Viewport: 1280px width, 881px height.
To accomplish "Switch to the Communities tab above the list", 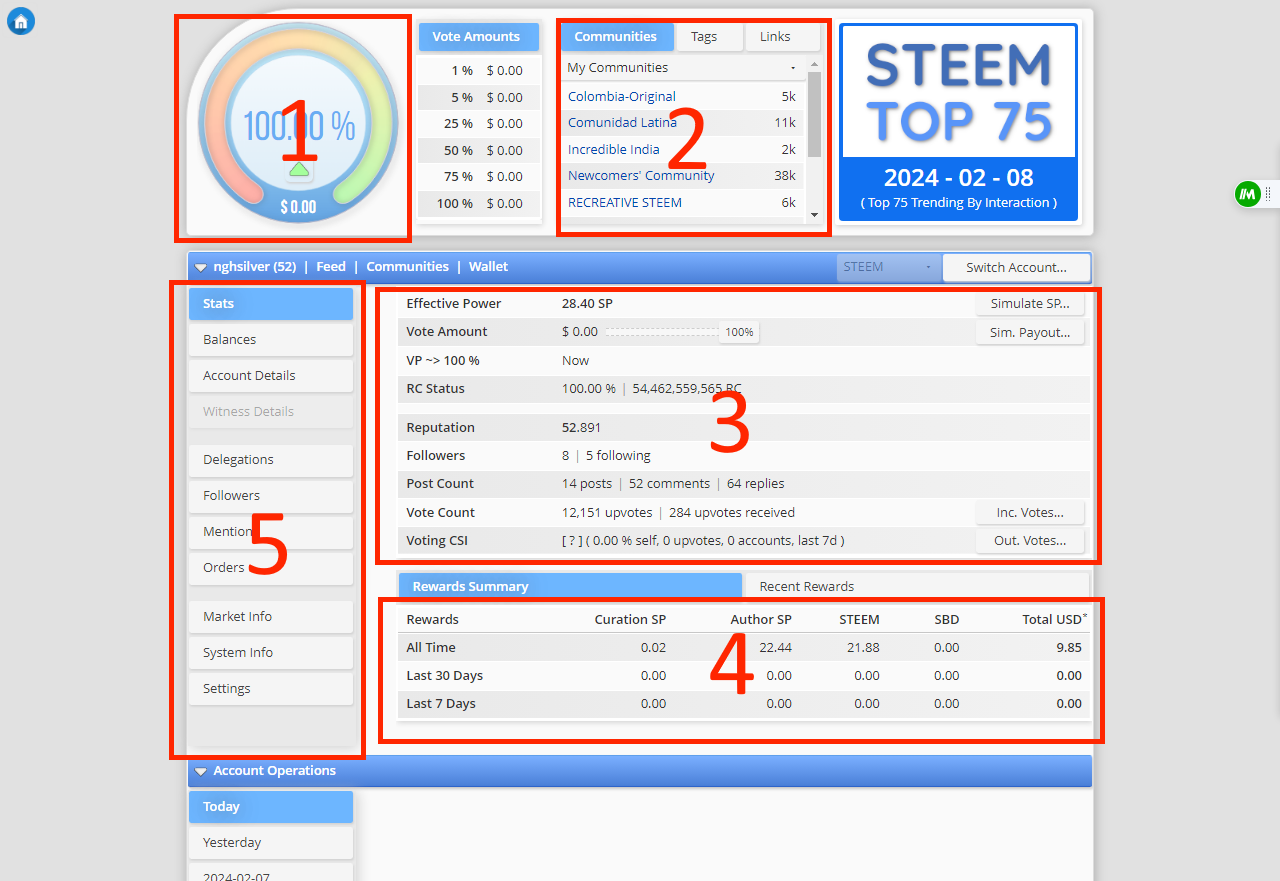I will 616,37.
